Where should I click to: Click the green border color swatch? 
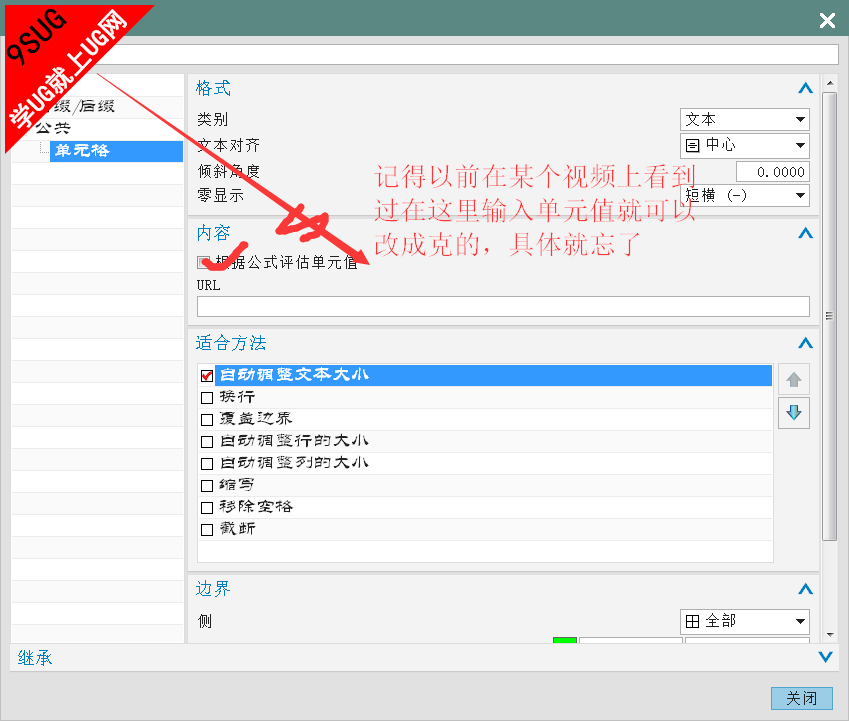click(564, 640)
